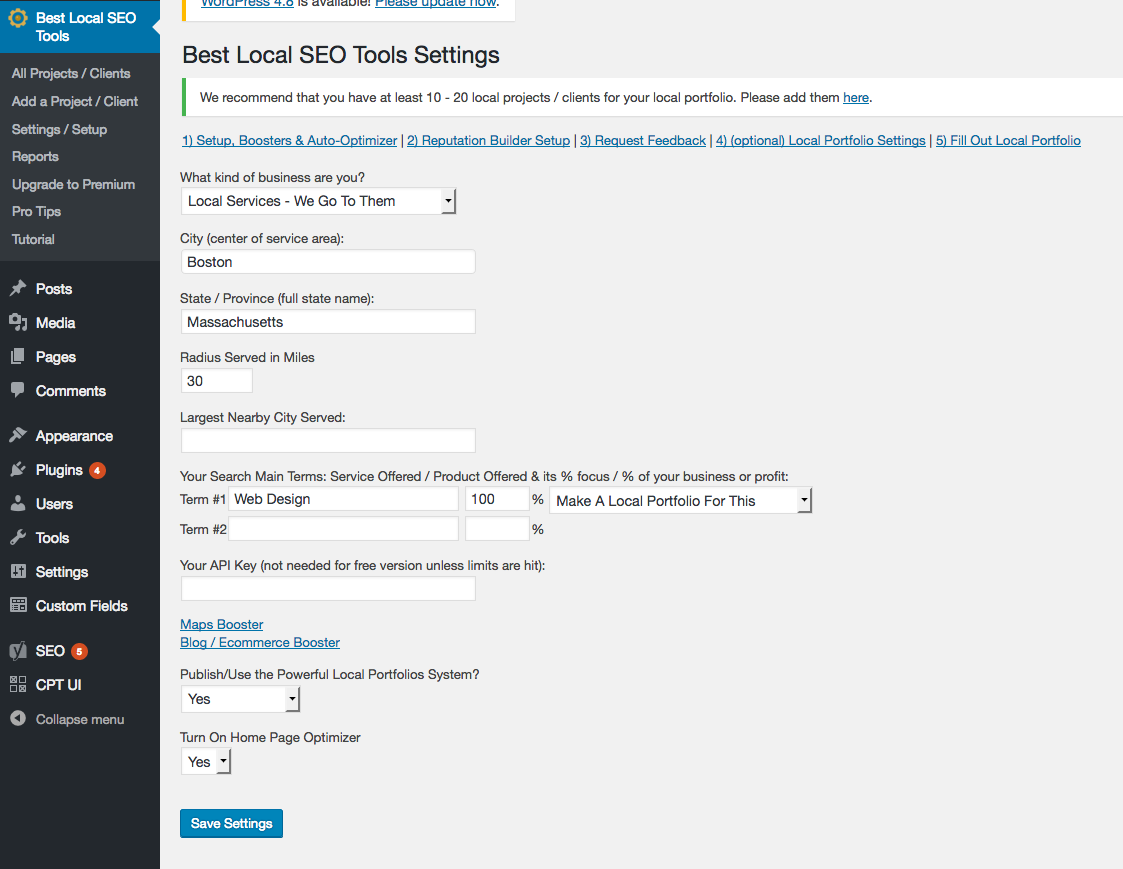Viewport: 1123px width, 869px height.
Task: Click the Maps Booster link
Action: click(x=221, y=625)
